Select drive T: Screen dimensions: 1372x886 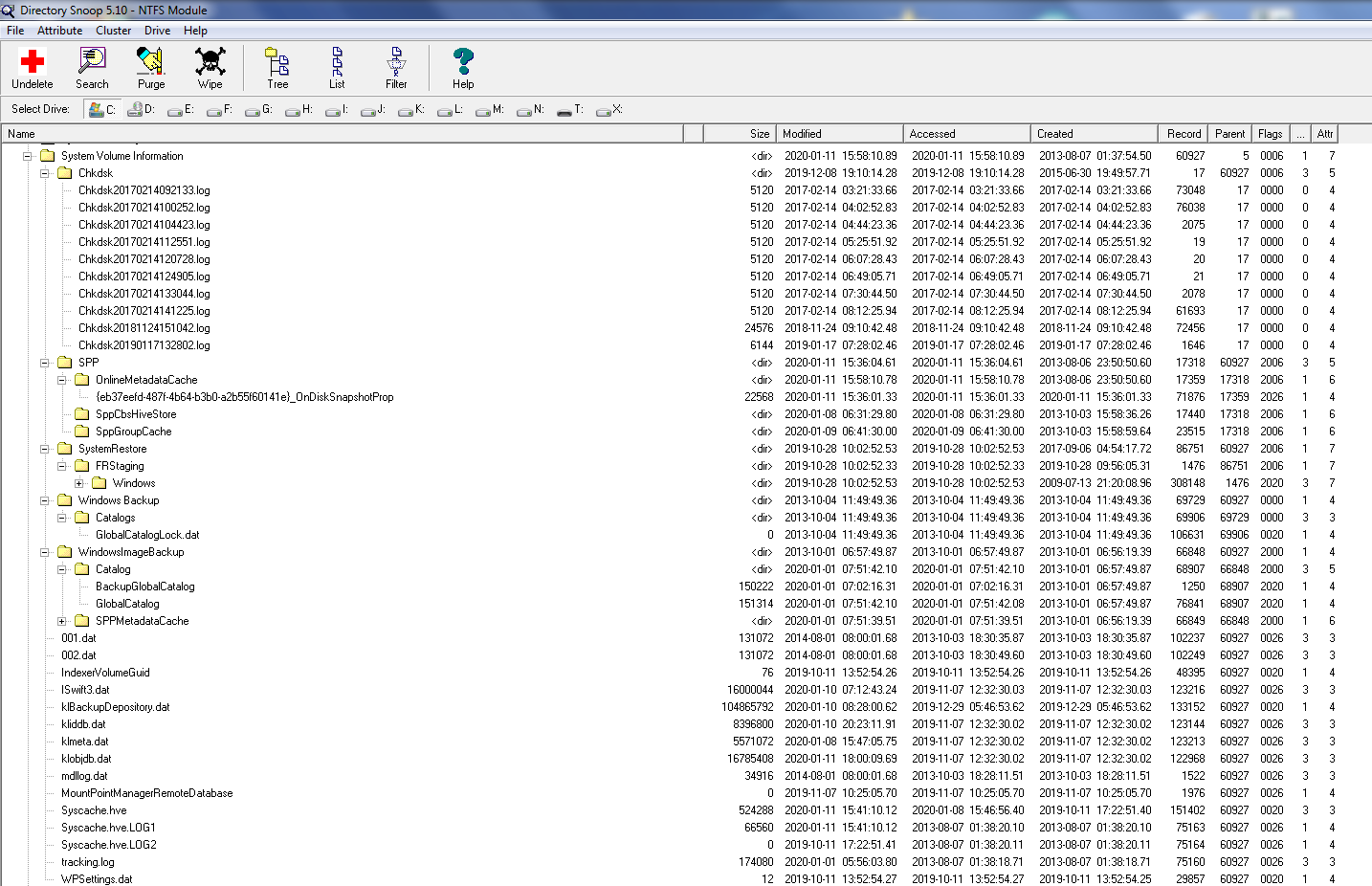click(x=569, y=109)
